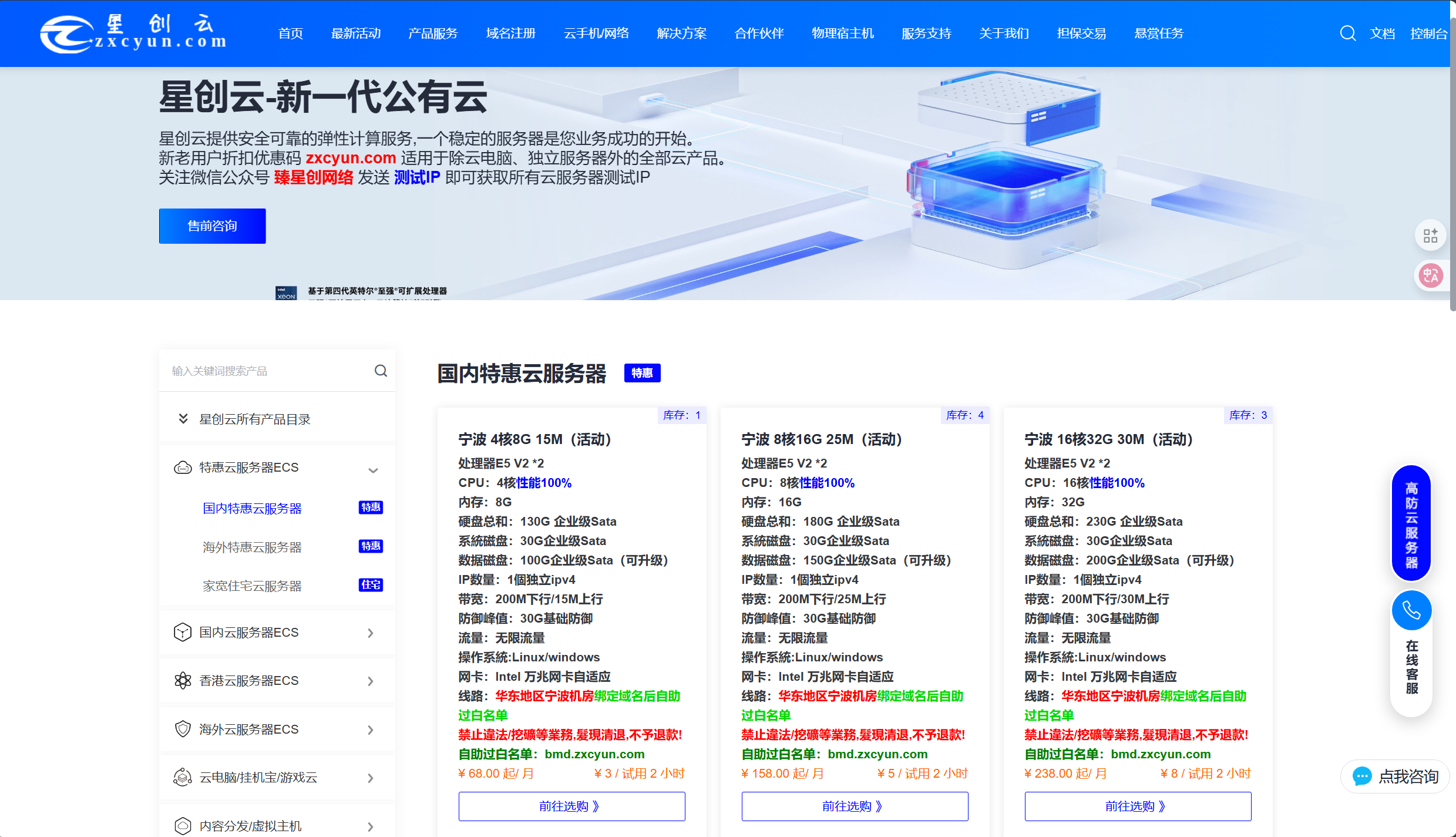
Task: Click the 住宅 badge on 家宽住宅云服务器
Action: [x=371, y=585]
